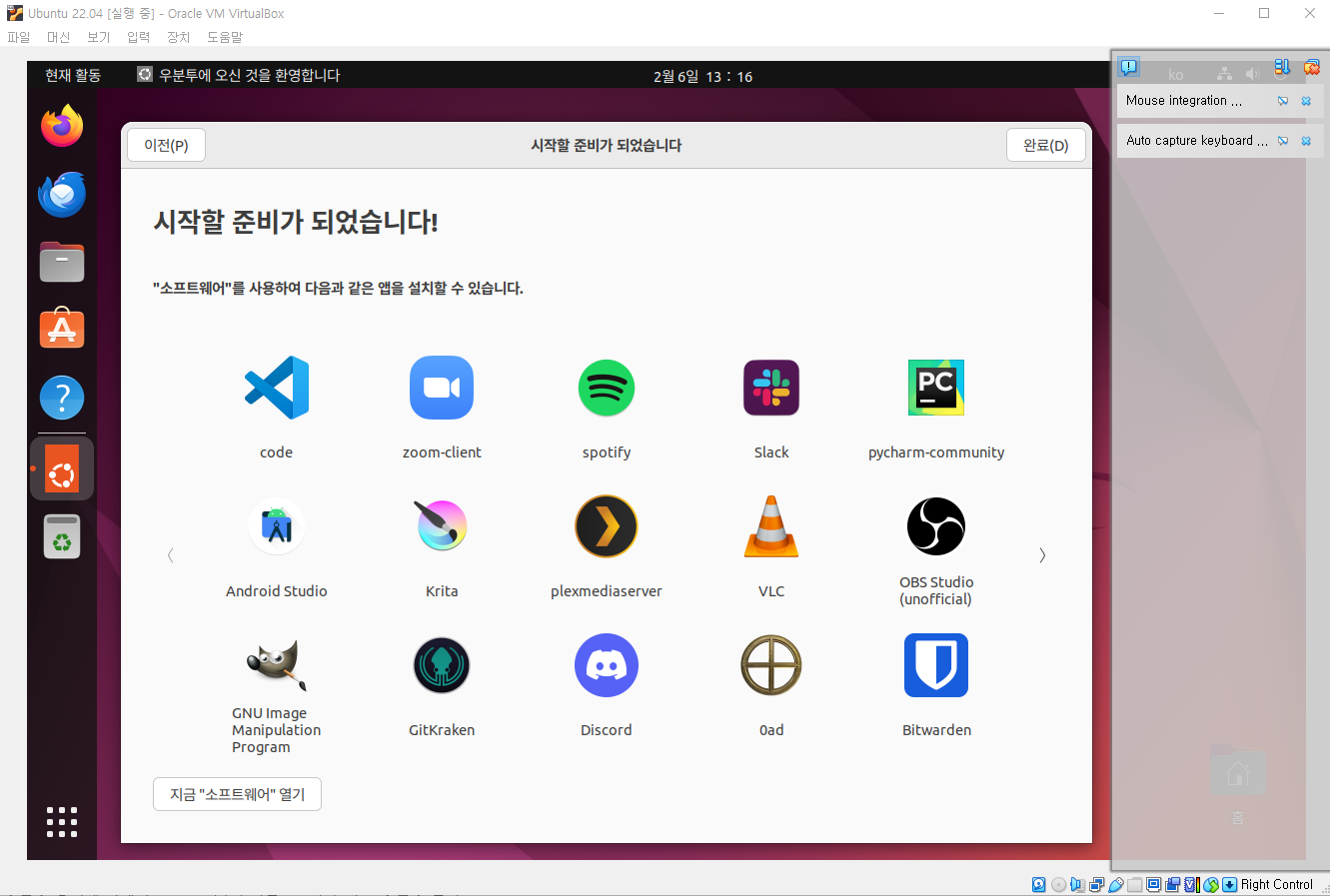Select the zoom-client app icon
Viewport: 1330px width, 896px height.
point(442,388)
